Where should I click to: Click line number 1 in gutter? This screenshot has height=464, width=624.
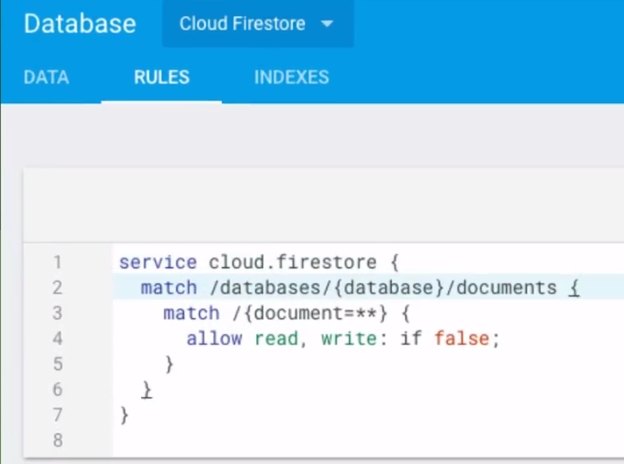point(58,263)
